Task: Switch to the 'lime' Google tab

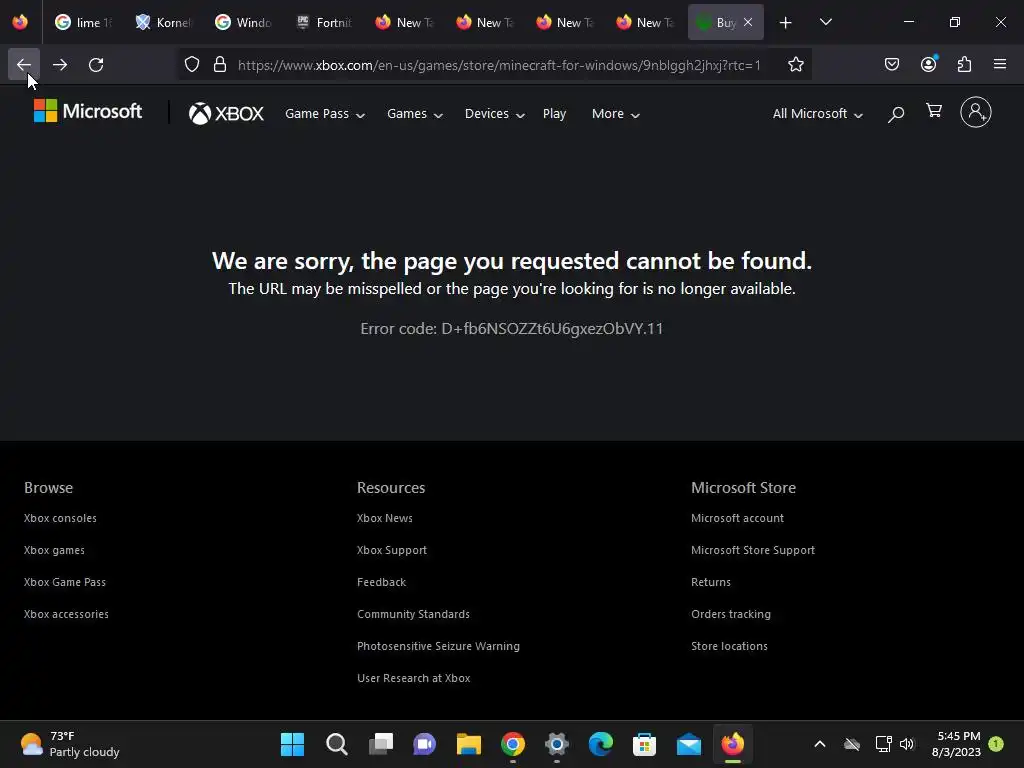Action: (83, 23)
